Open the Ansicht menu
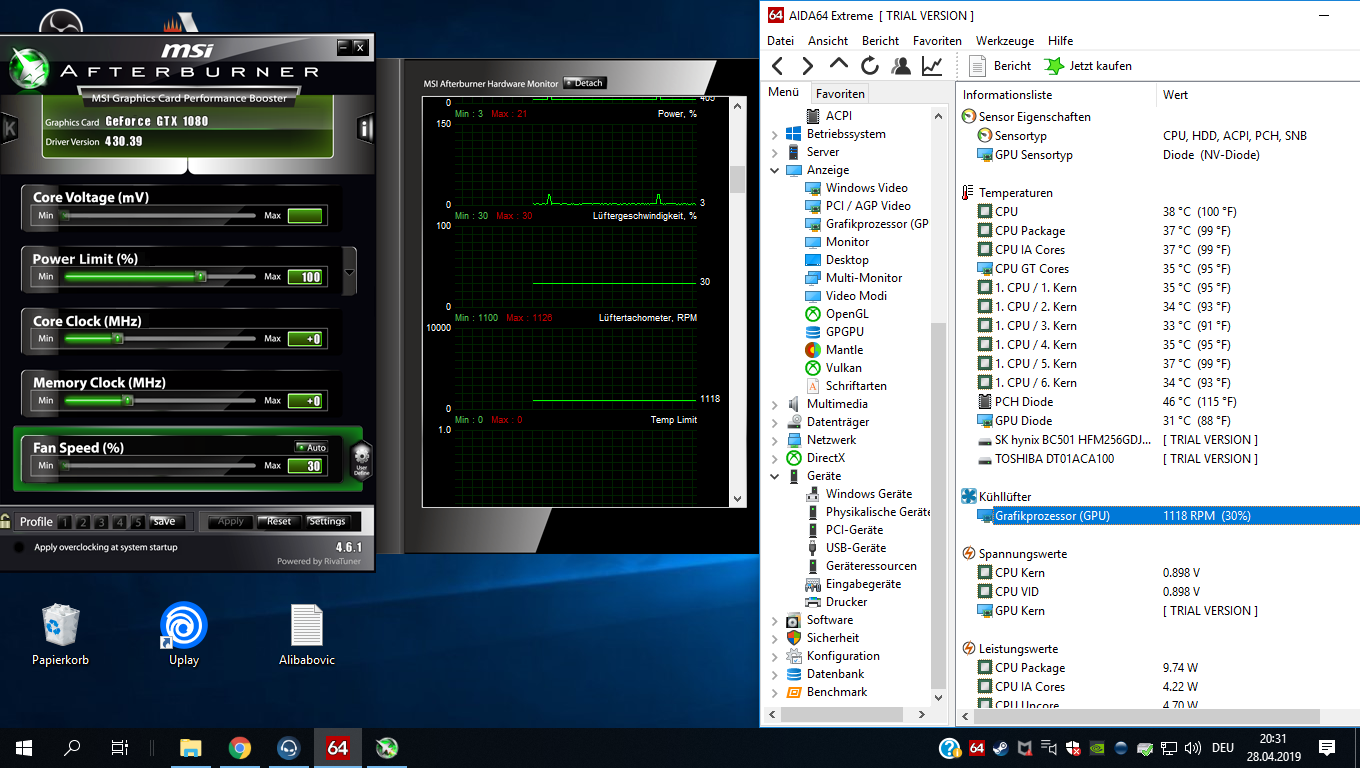The height and width of the screenshot is (768, 1360). pos(828,41)
